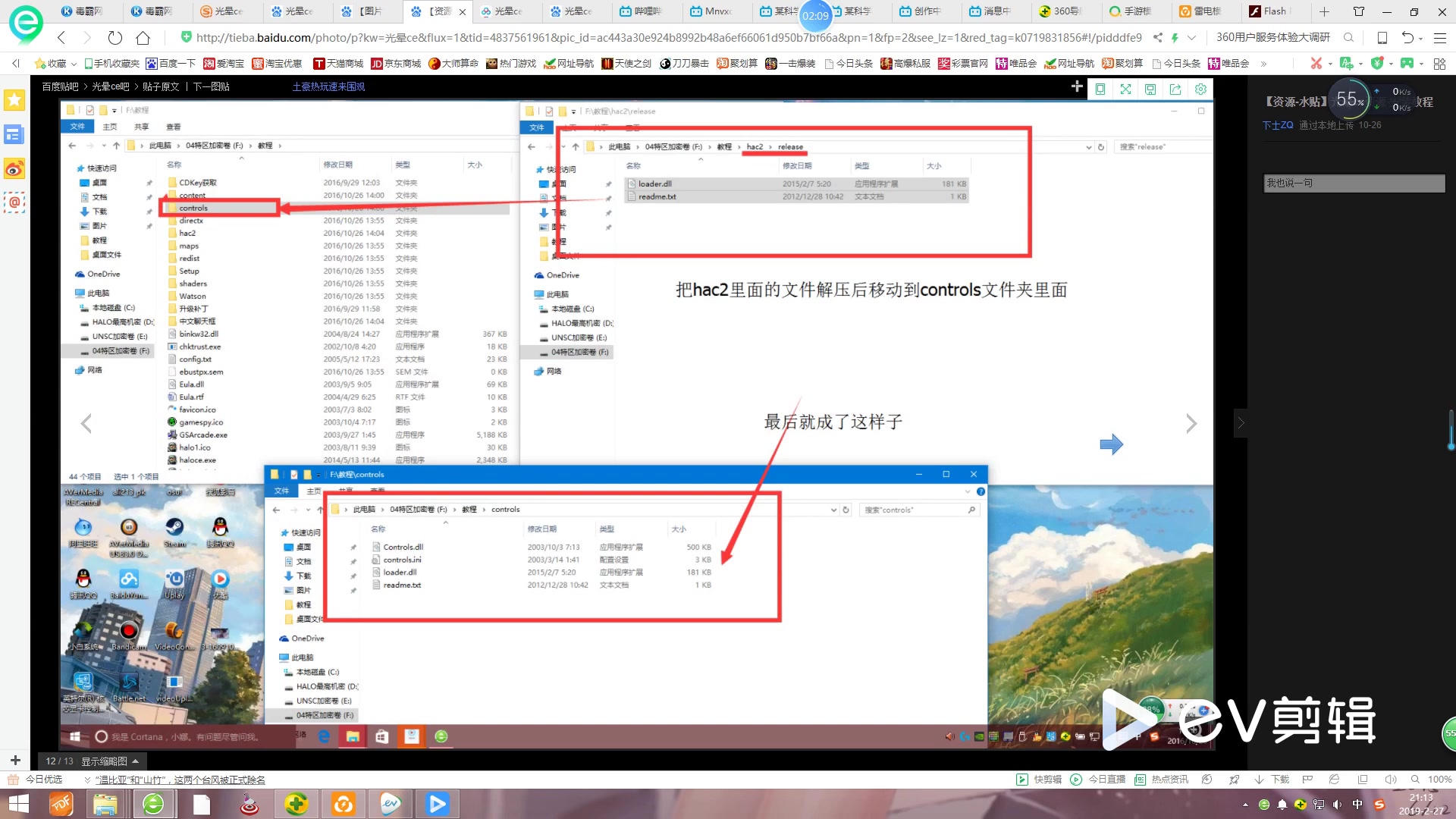Open 光晕ce吧 breadcrumb link
The width and height of the screenshot is (1456, 819).
pos(111,86)
